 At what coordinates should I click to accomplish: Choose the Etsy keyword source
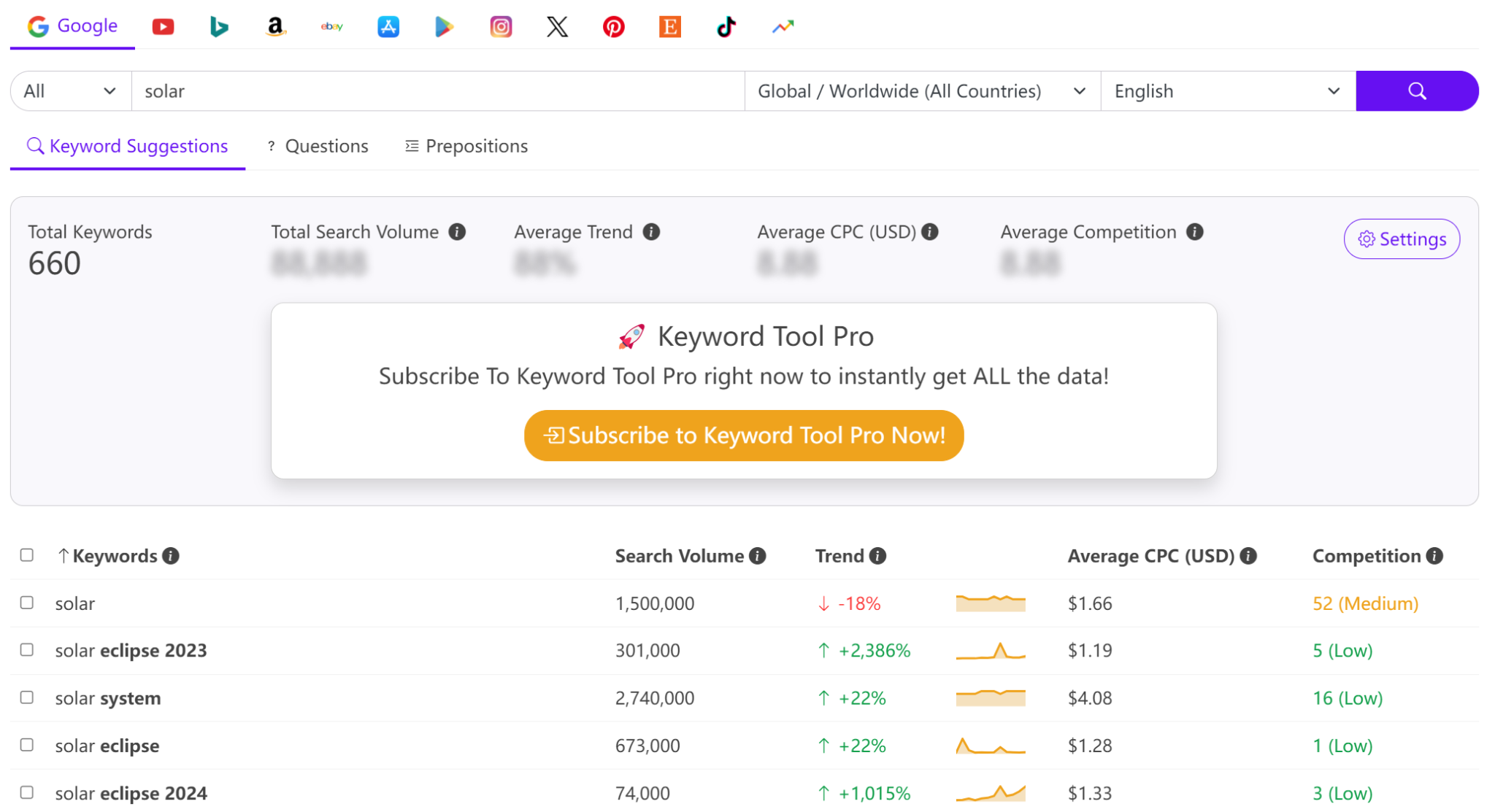[x=670, y=27]
